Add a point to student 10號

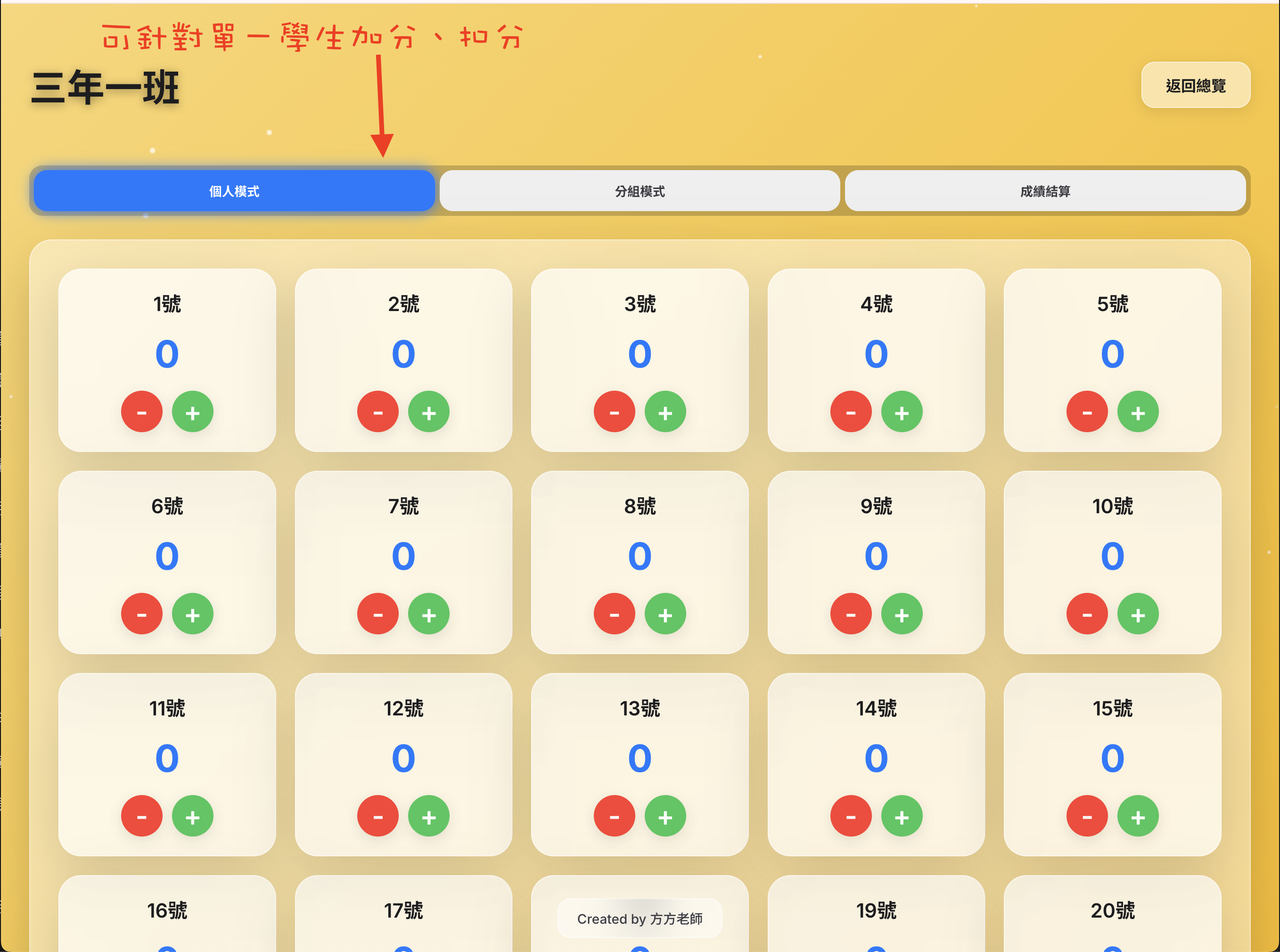point(1138,614)
